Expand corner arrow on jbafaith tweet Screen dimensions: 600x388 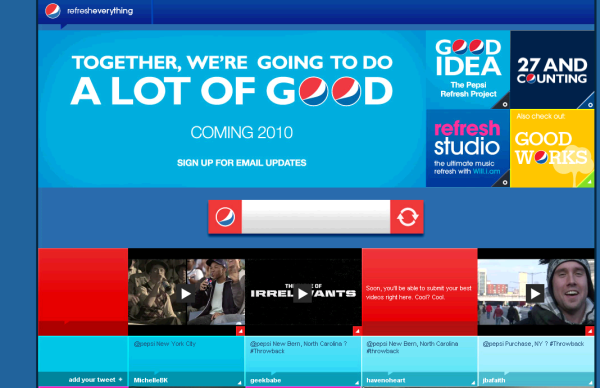point(590,382)
